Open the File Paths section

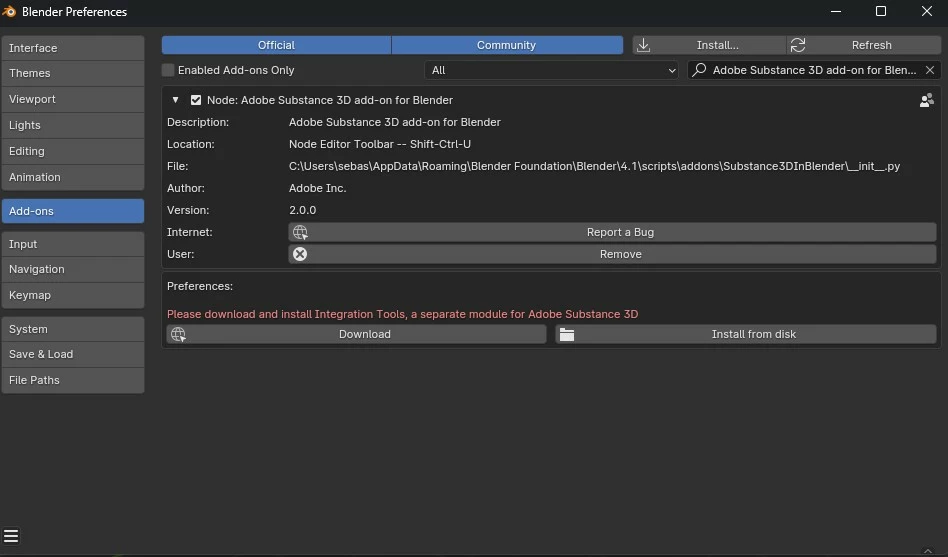73,380
